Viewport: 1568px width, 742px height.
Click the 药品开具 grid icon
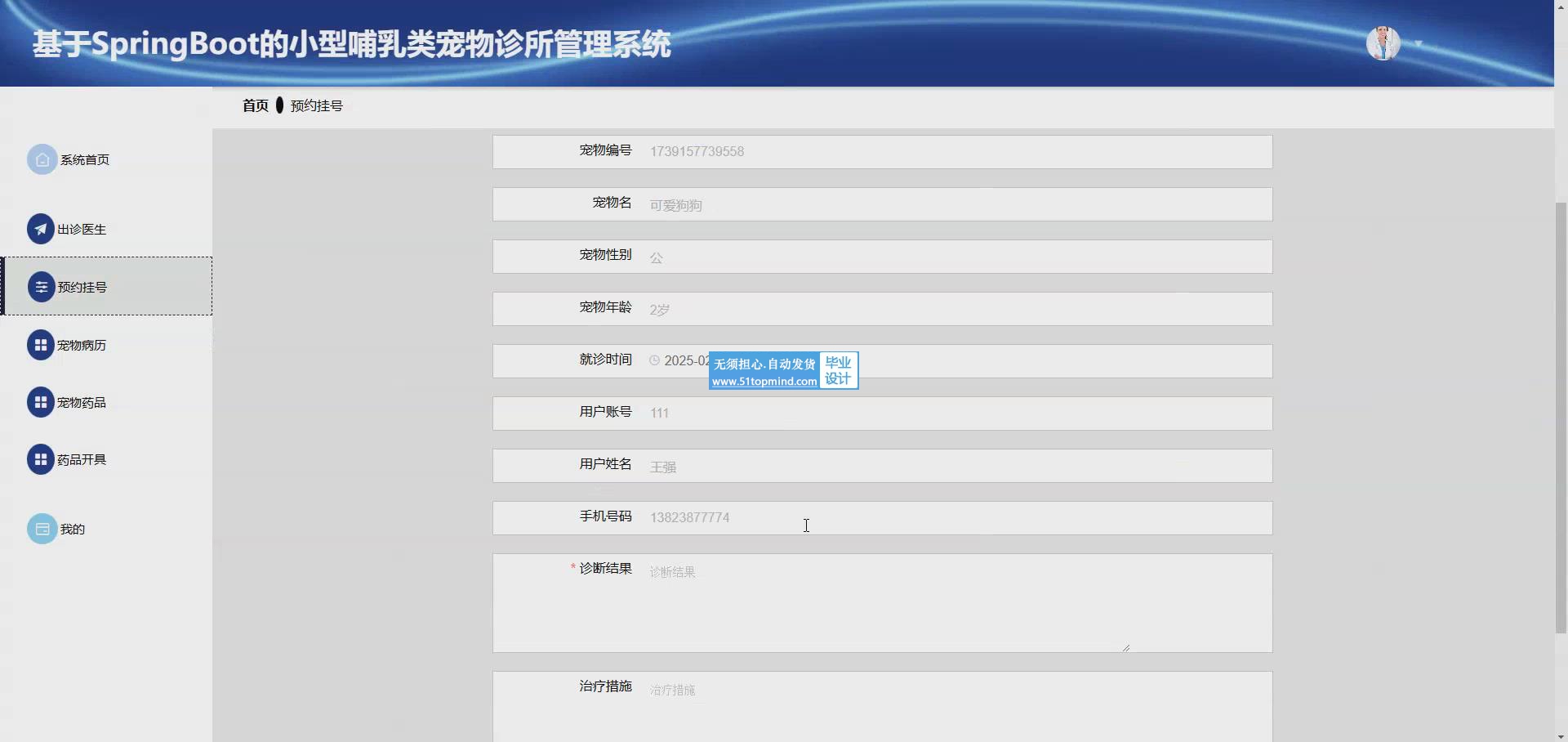tap(40, 460)
